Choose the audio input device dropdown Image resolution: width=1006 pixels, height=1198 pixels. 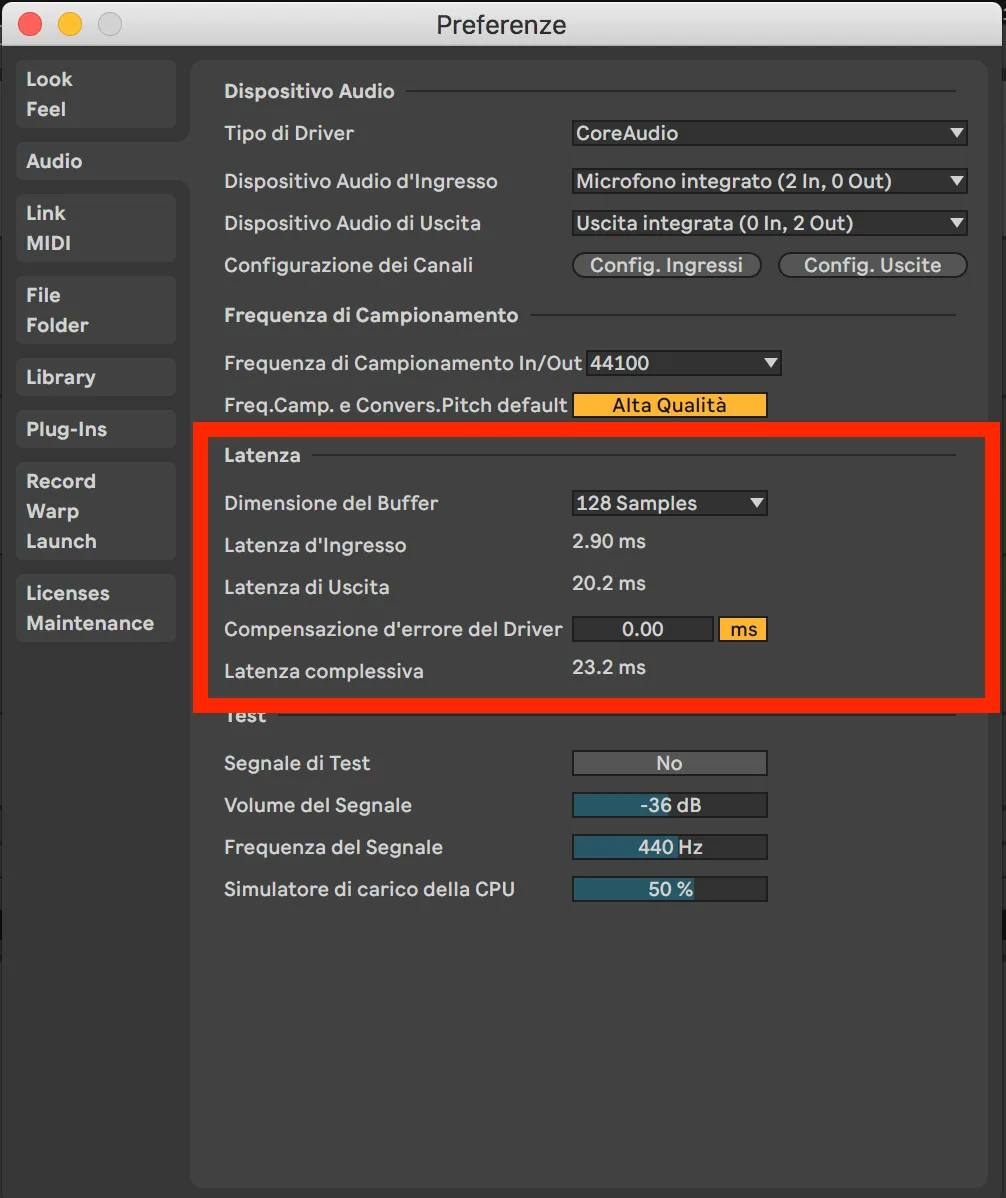(769, 181)
